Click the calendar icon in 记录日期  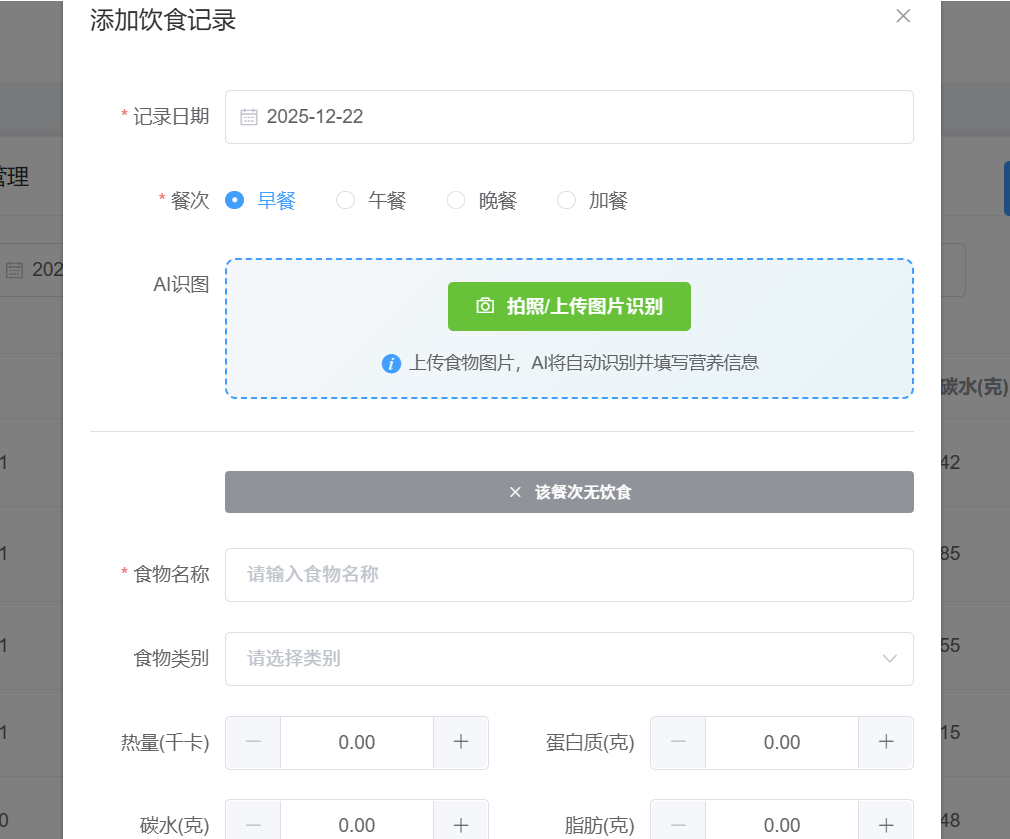pos(249,117)
